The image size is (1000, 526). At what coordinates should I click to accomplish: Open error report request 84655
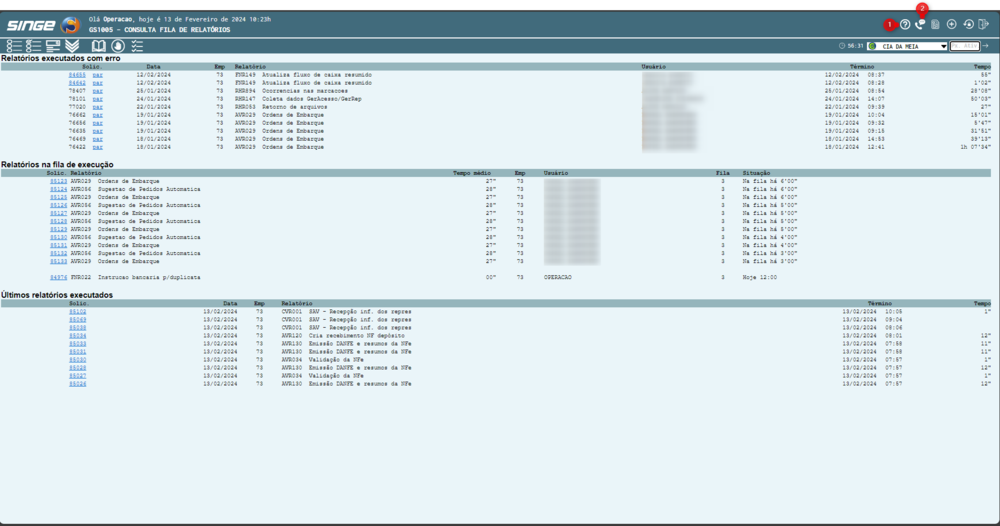(x=77, y=75)
